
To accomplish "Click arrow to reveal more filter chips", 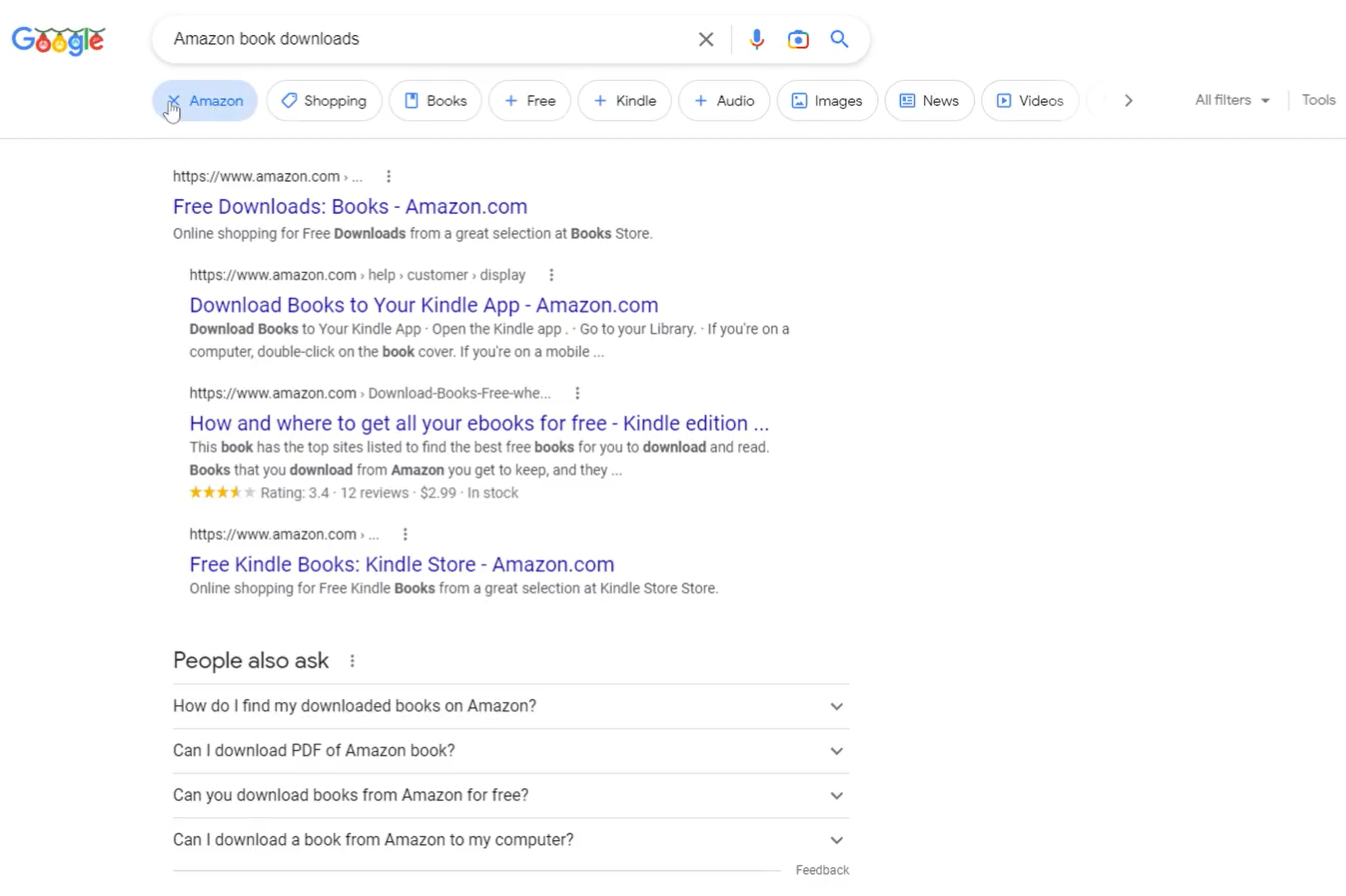I will tap(1128, 101).
